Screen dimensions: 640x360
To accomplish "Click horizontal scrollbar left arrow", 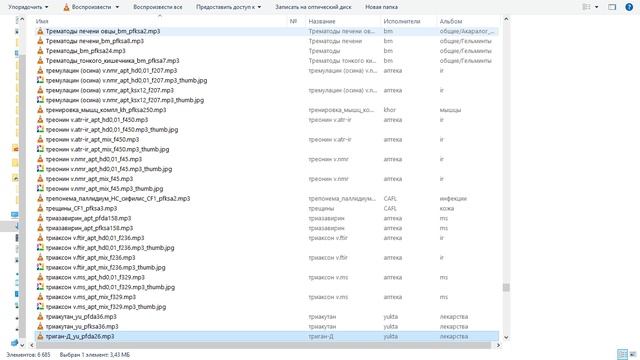I will 32,345.
